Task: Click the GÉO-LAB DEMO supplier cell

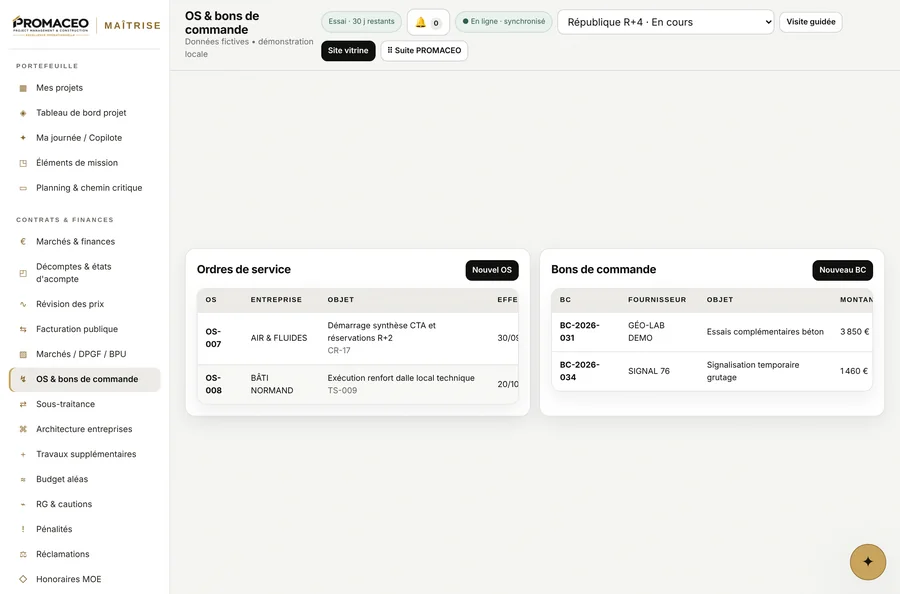Action: [x=646, y=332]
